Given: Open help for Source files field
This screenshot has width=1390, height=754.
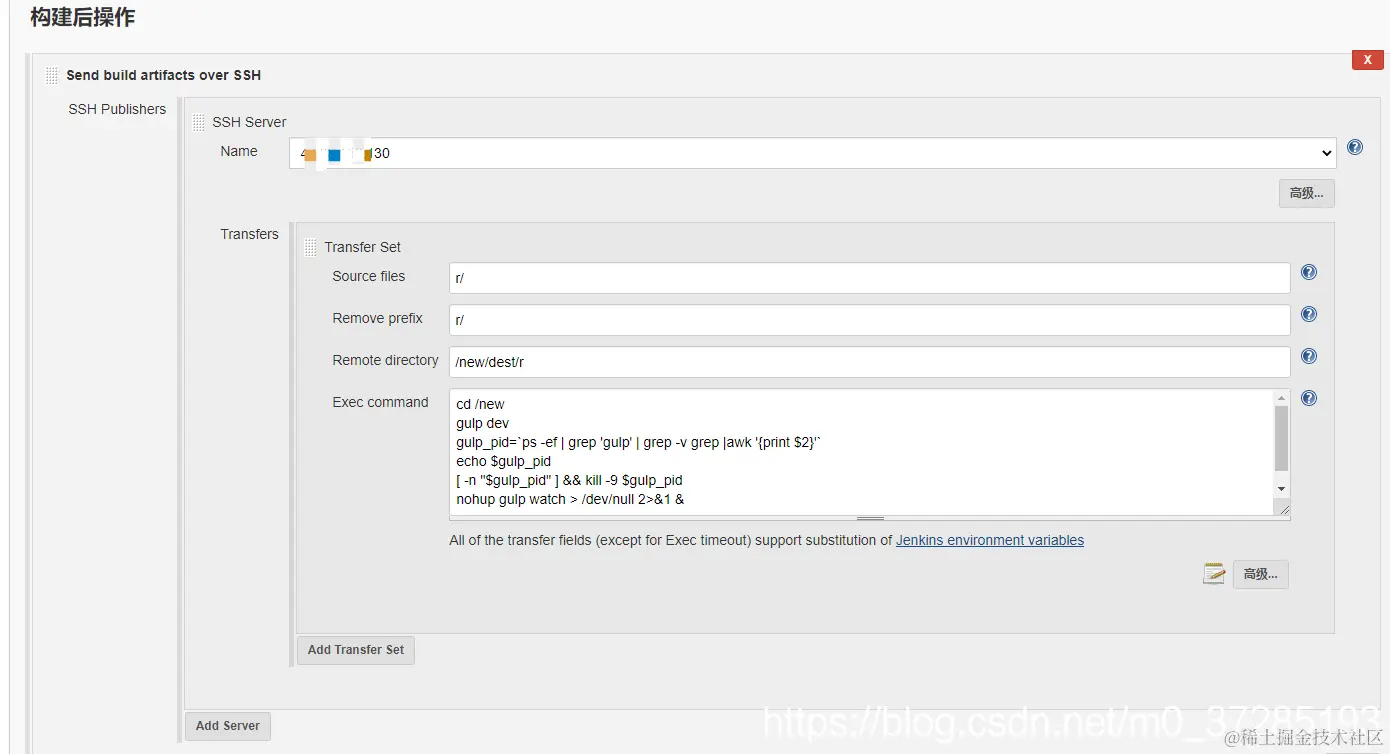Looking at the screenshot, I should 1308,272.
